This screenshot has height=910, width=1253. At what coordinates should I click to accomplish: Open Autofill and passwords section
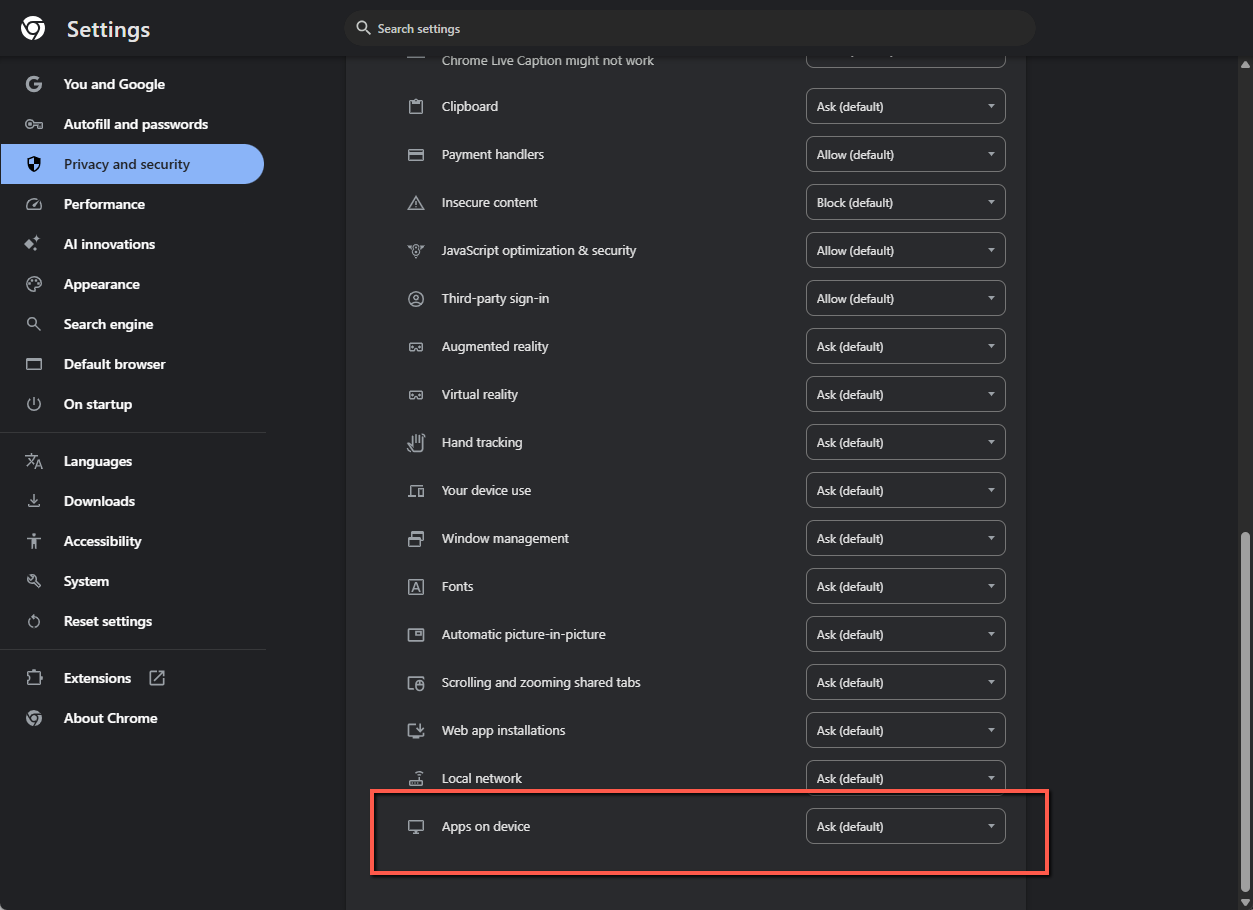click(x=132, y=124)
